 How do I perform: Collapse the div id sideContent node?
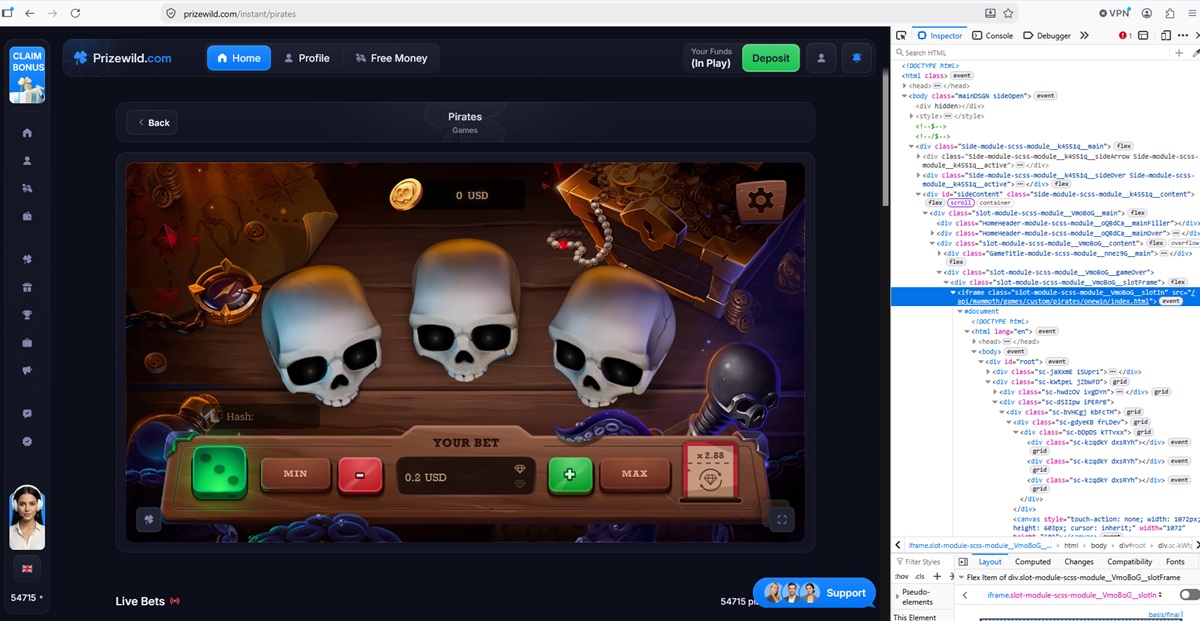[919, 194]
